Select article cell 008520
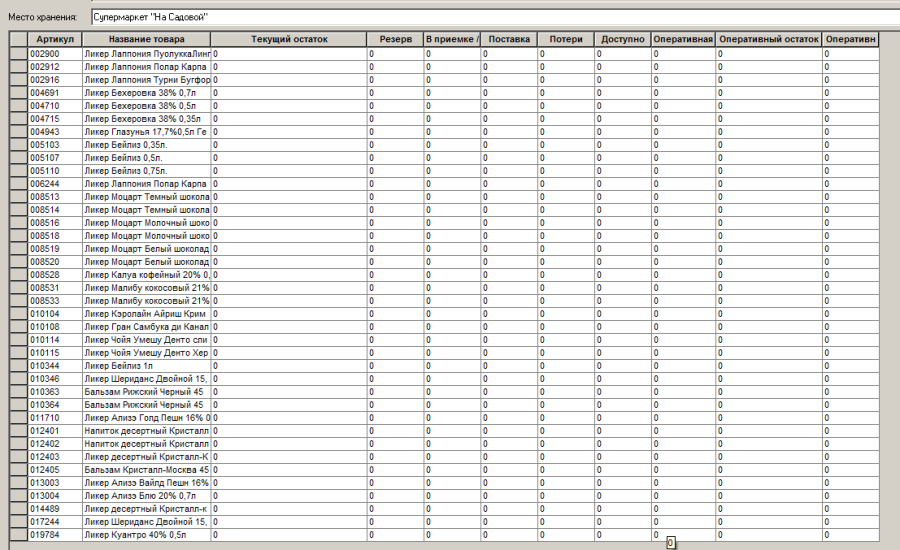The height and width of the screenshot is (550, 900). [55, 262]
